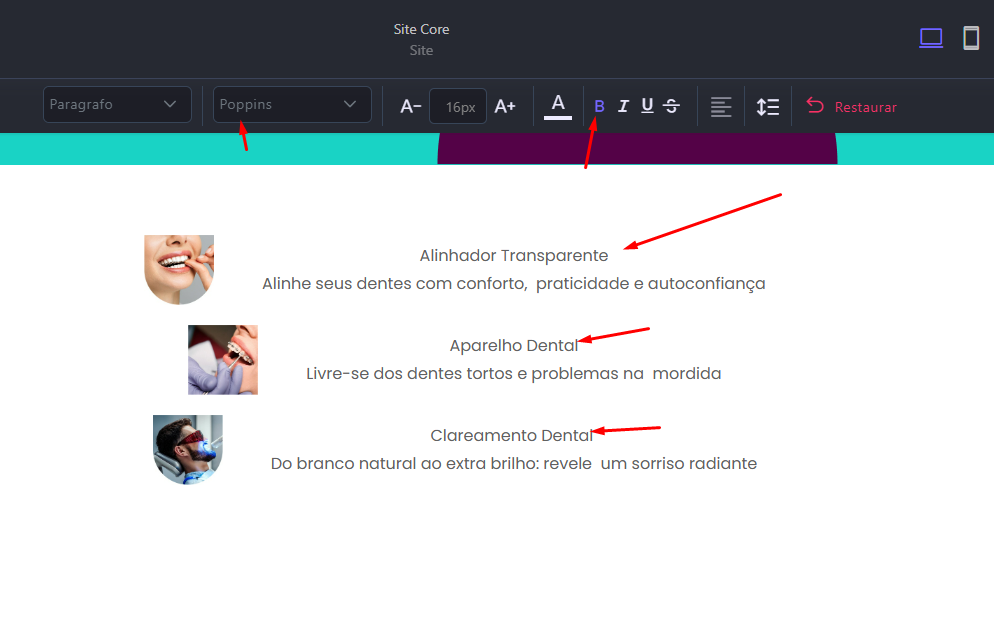
Task: Open text alignment options
Action: [721, 106]
